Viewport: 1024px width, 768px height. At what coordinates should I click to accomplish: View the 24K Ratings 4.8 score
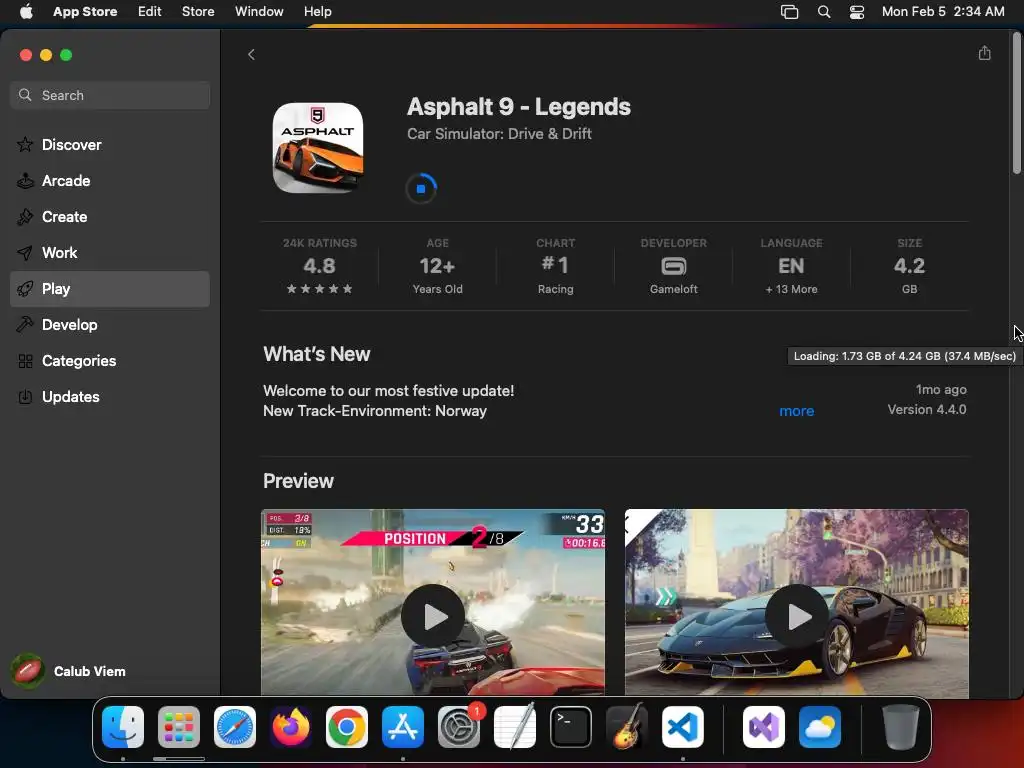[319, 266]
